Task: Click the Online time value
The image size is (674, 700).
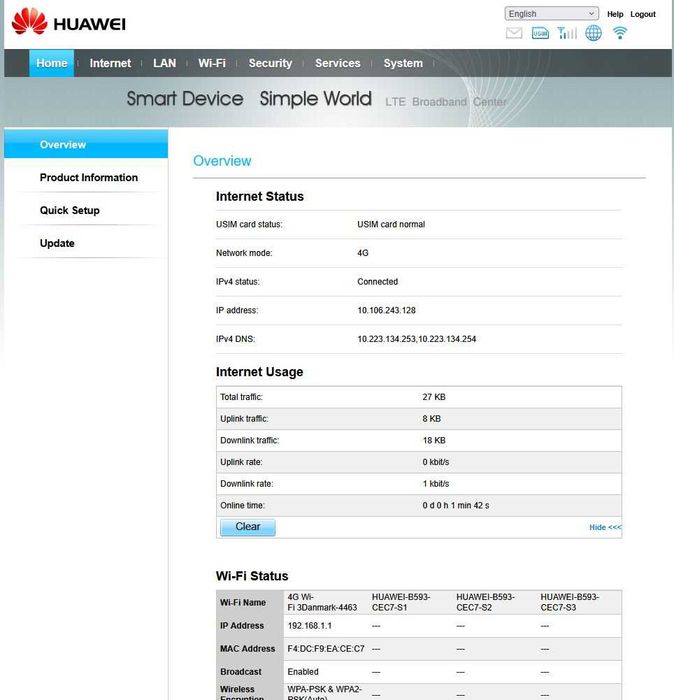Action: 456,505
